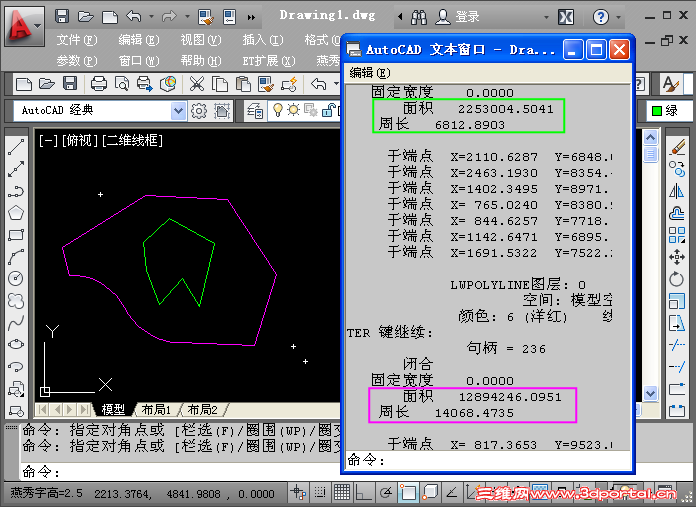Select the Erase modify tool

[x=677, y=147]
